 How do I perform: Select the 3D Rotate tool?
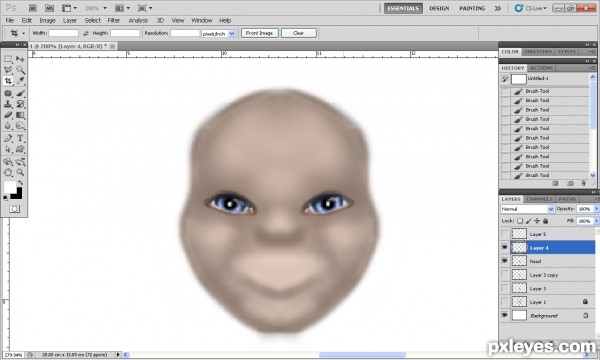tap(8, 162)
